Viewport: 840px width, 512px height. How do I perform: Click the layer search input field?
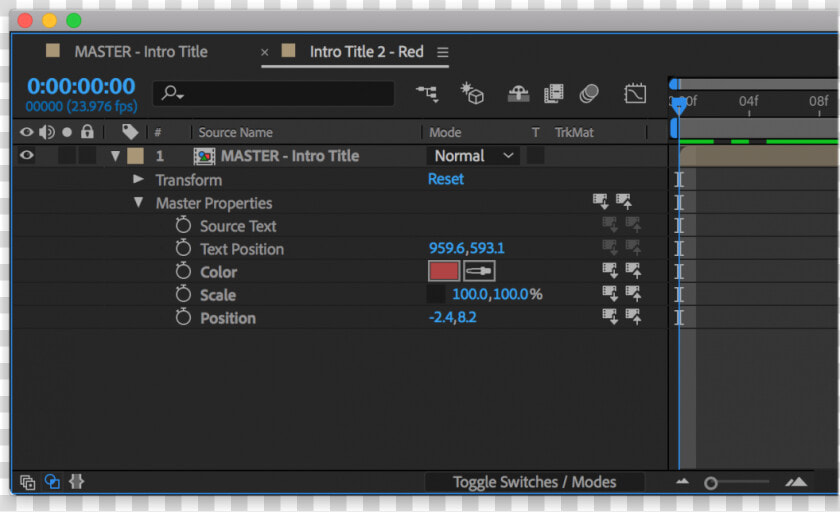pyautogui.click(x=274, y=93)
